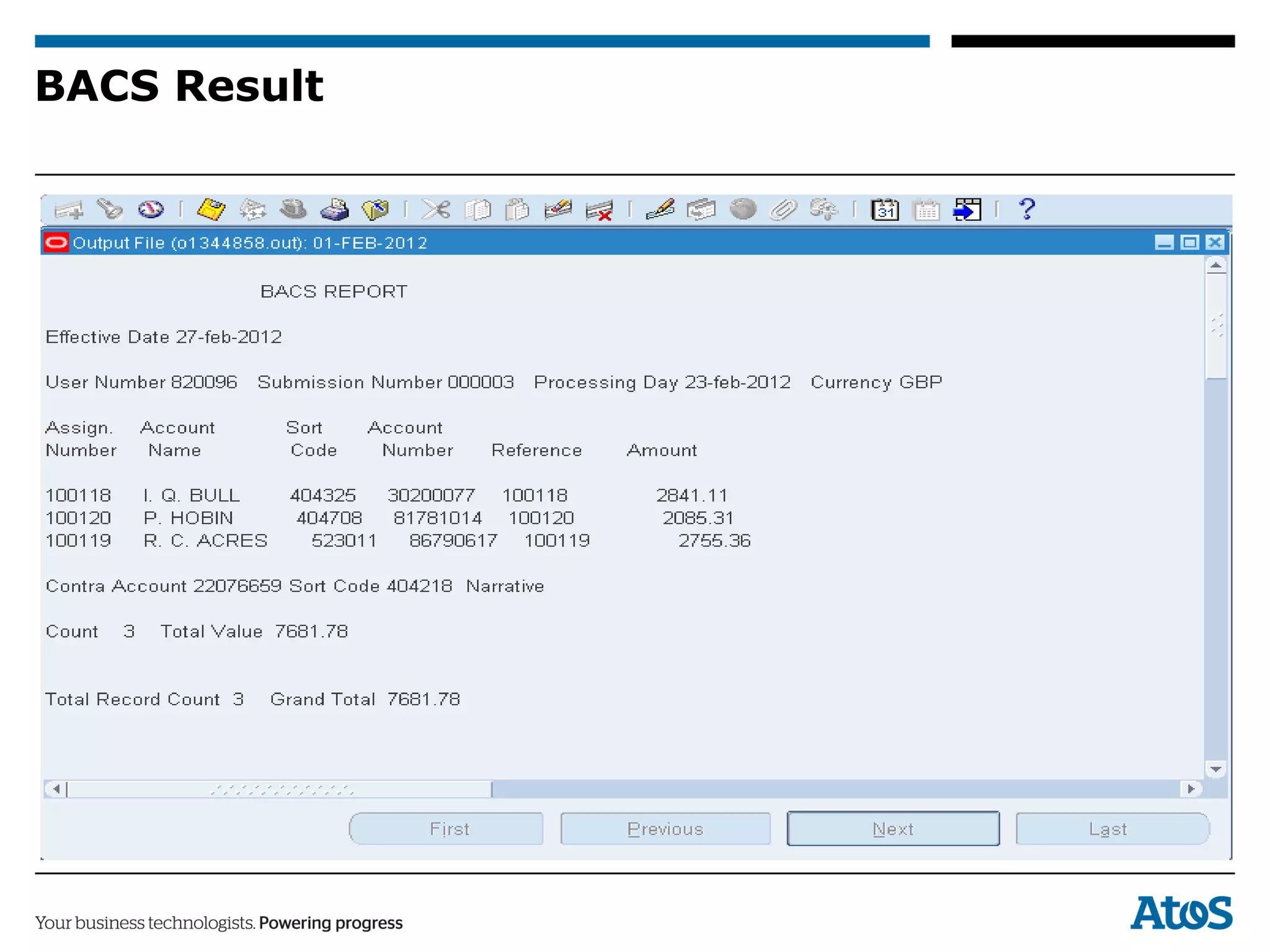Click User Number 820096 text
This screenshot has width=1270, height=952.
pos(141,382)
